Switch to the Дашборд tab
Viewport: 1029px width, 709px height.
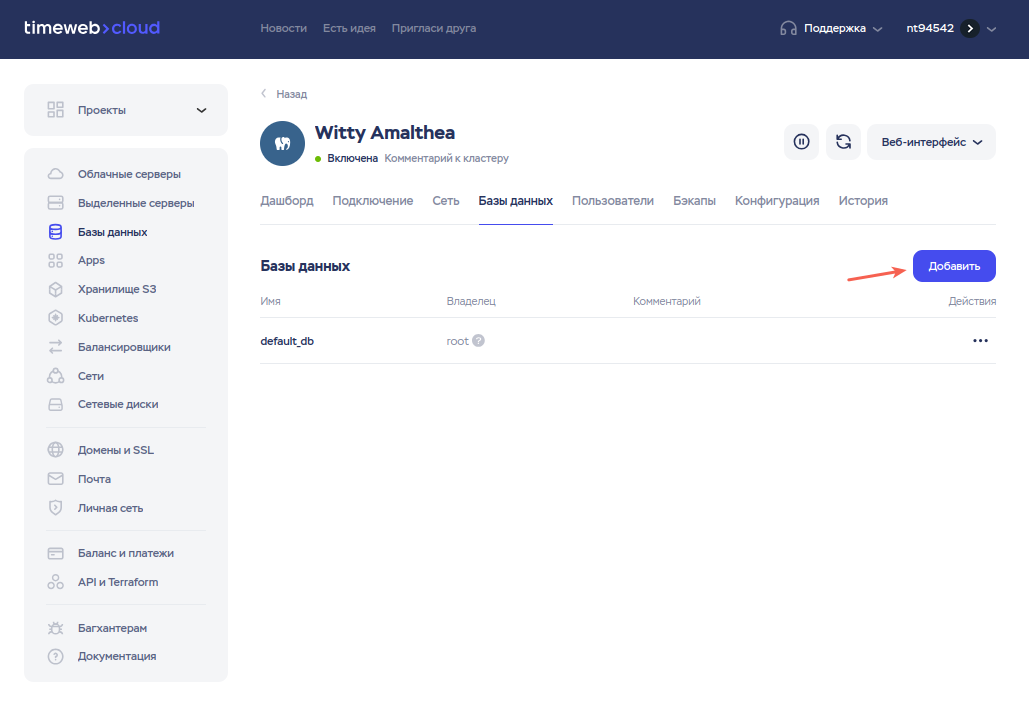(x=287, y=201)
